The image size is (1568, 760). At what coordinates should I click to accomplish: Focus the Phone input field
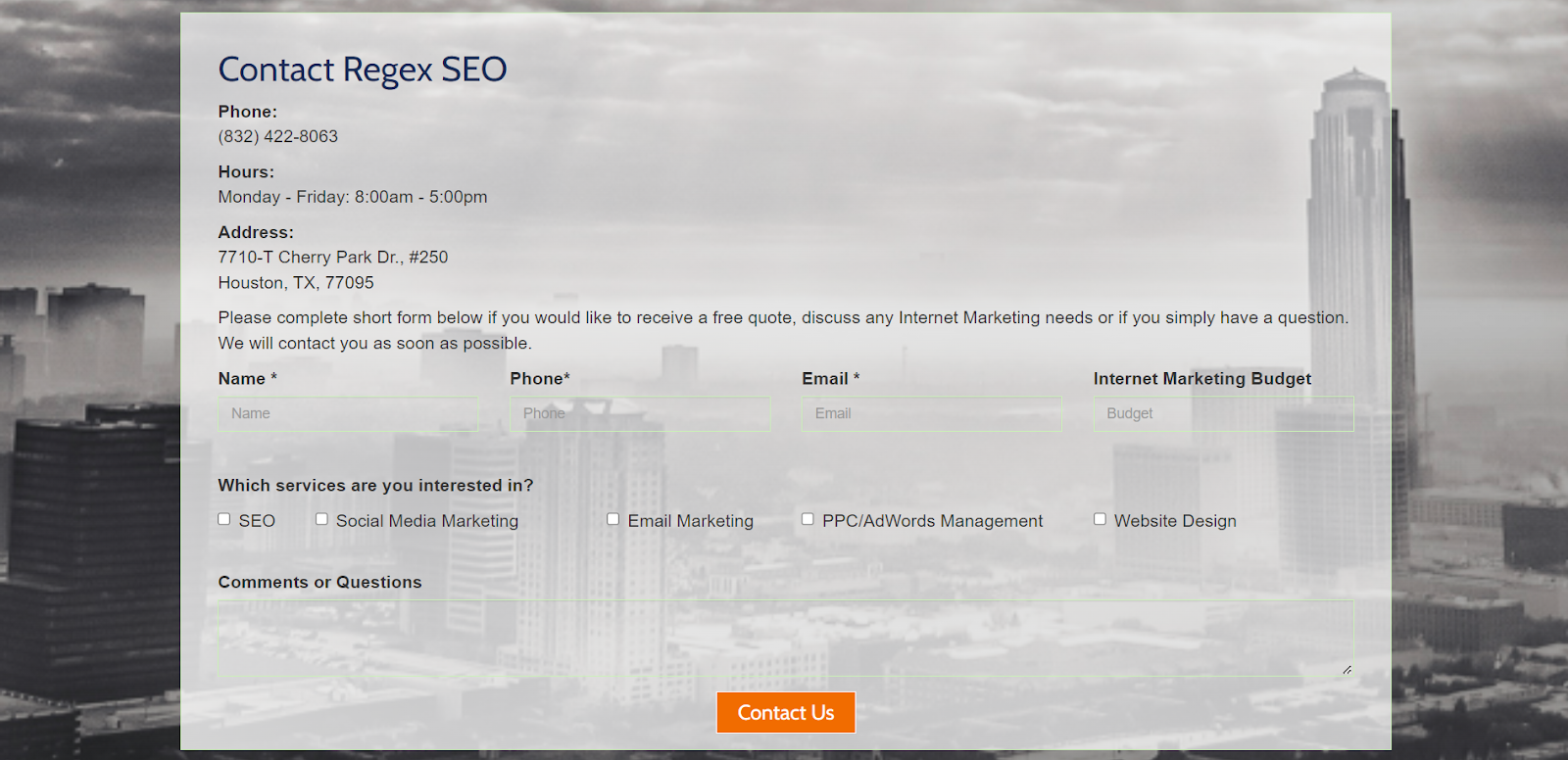point(640,414)
